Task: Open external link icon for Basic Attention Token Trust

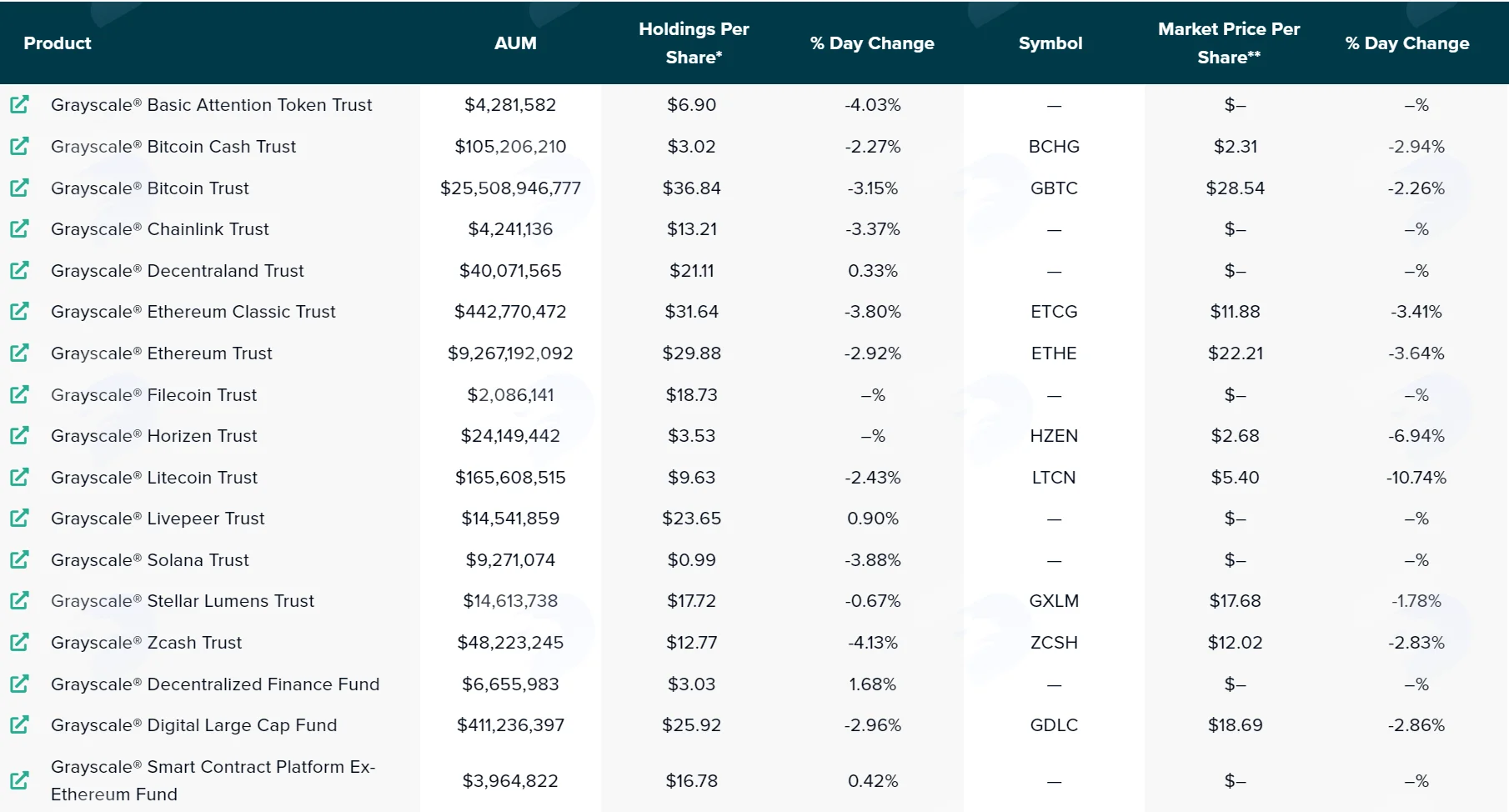Action: click(x=19, y=105)
